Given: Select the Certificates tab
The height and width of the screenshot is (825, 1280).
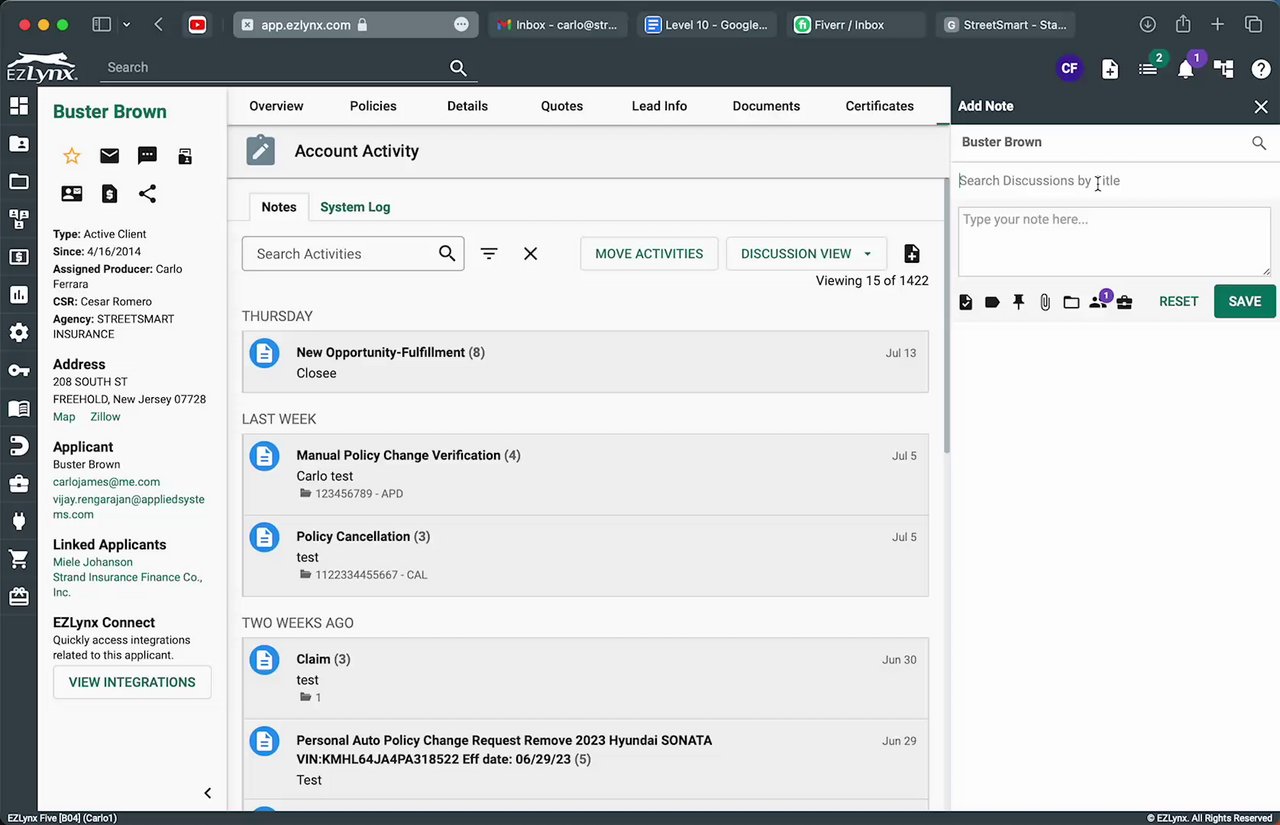Looking at the screenshot, I should [880, 106].
